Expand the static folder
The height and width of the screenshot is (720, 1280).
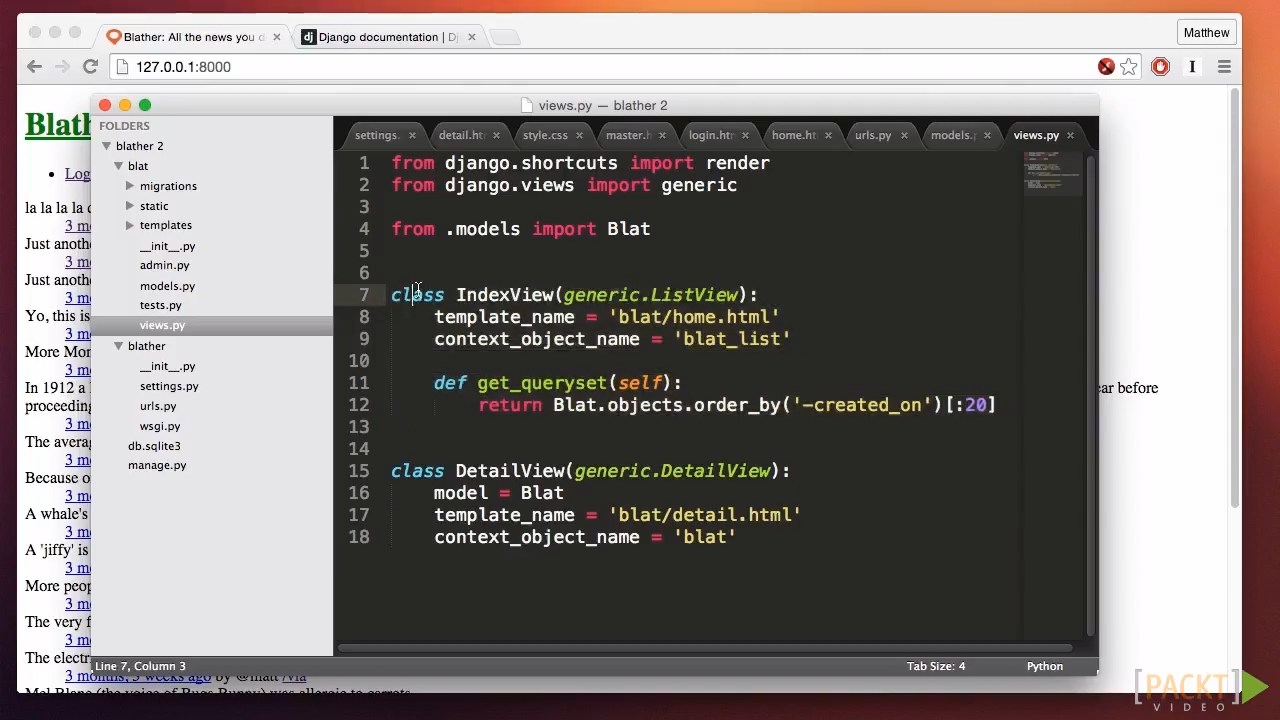(130, 206)
